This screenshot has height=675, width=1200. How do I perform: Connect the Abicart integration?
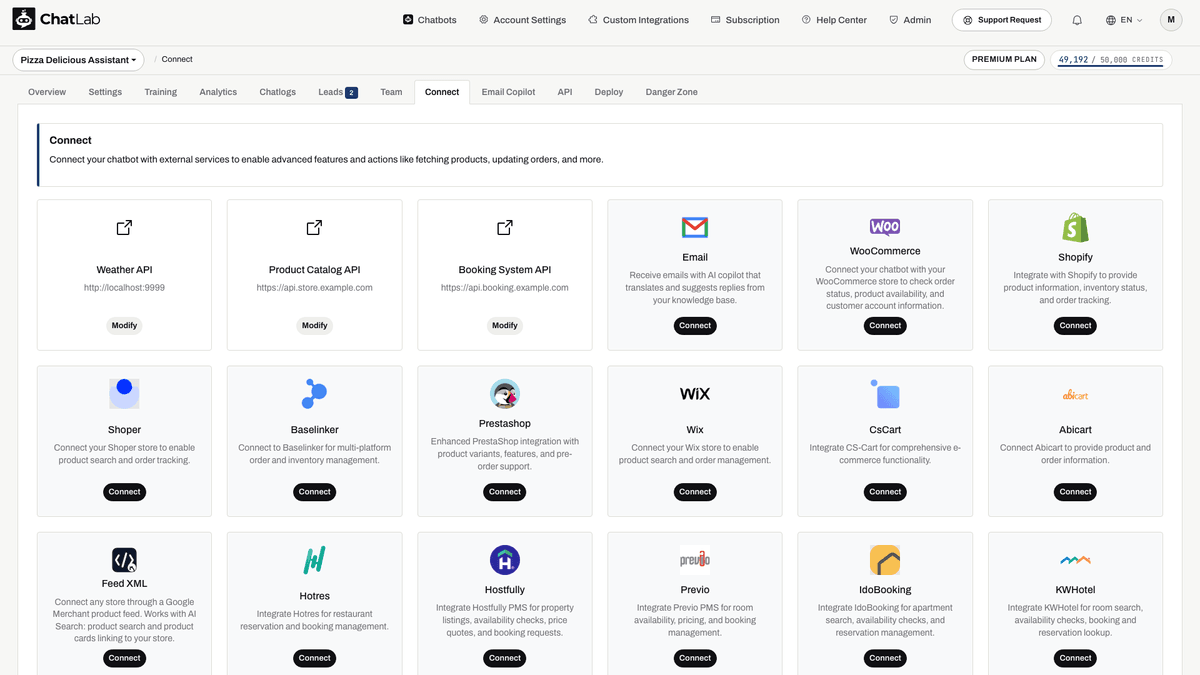point(1075,492)
